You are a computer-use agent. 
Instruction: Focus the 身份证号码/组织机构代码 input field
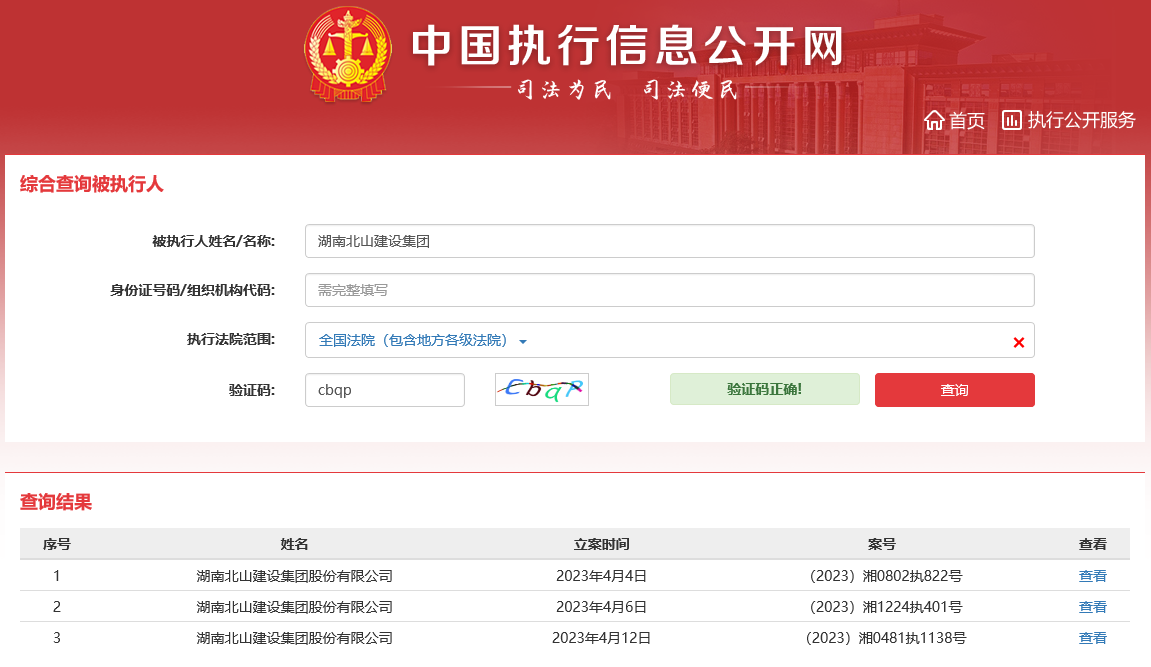[669, 290]
